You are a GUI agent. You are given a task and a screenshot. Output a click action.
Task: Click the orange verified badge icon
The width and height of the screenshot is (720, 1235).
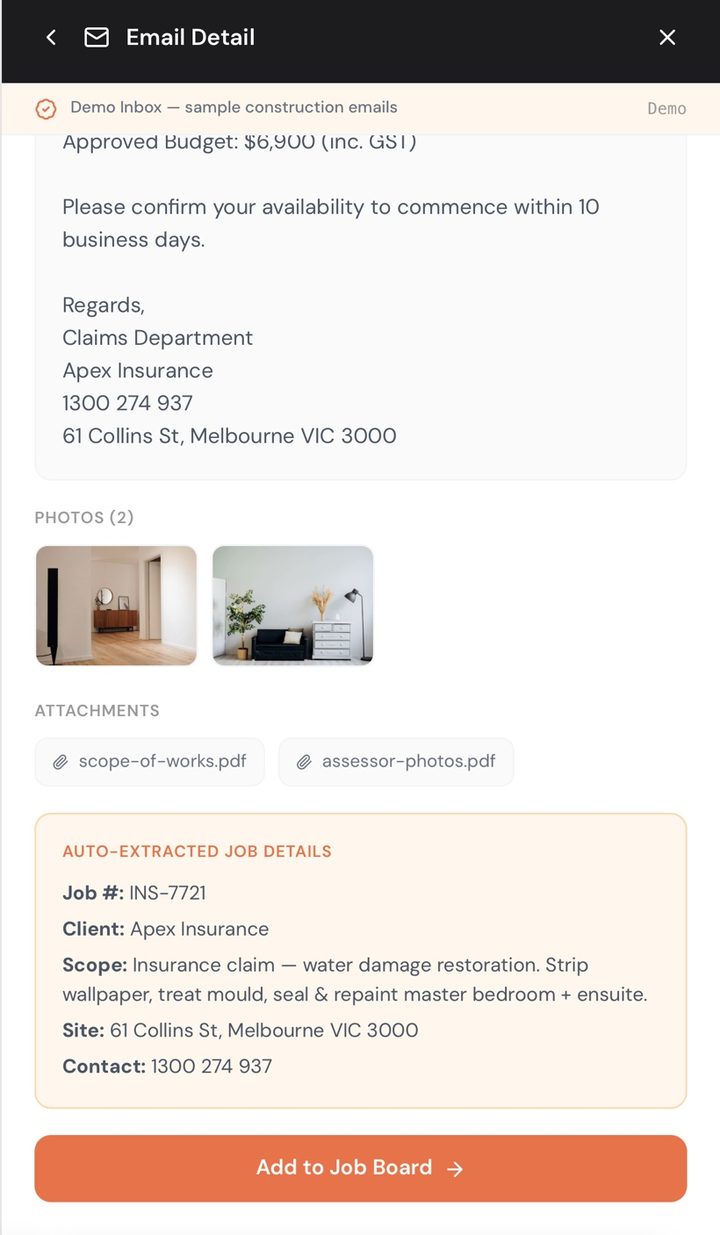46,109
